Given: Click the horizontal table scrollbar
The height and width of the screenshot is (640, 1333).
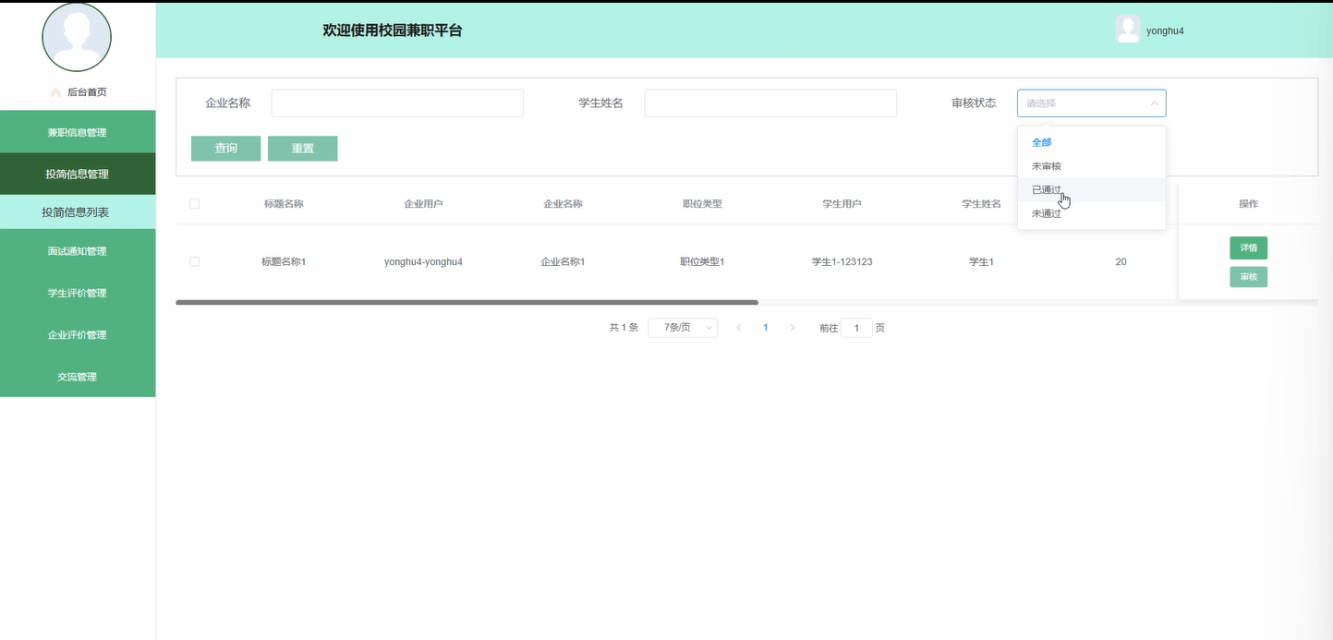Looking at the screenshot, I should [467, 302].
